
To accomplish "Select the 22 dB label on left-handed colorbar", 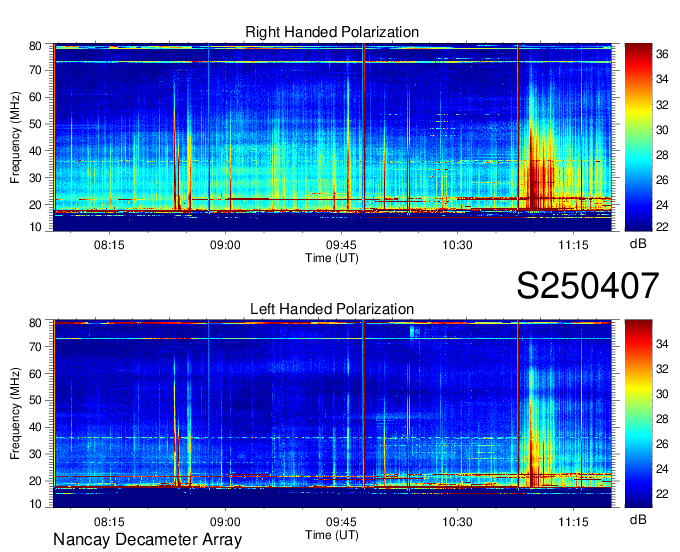I will coord(662,494).
